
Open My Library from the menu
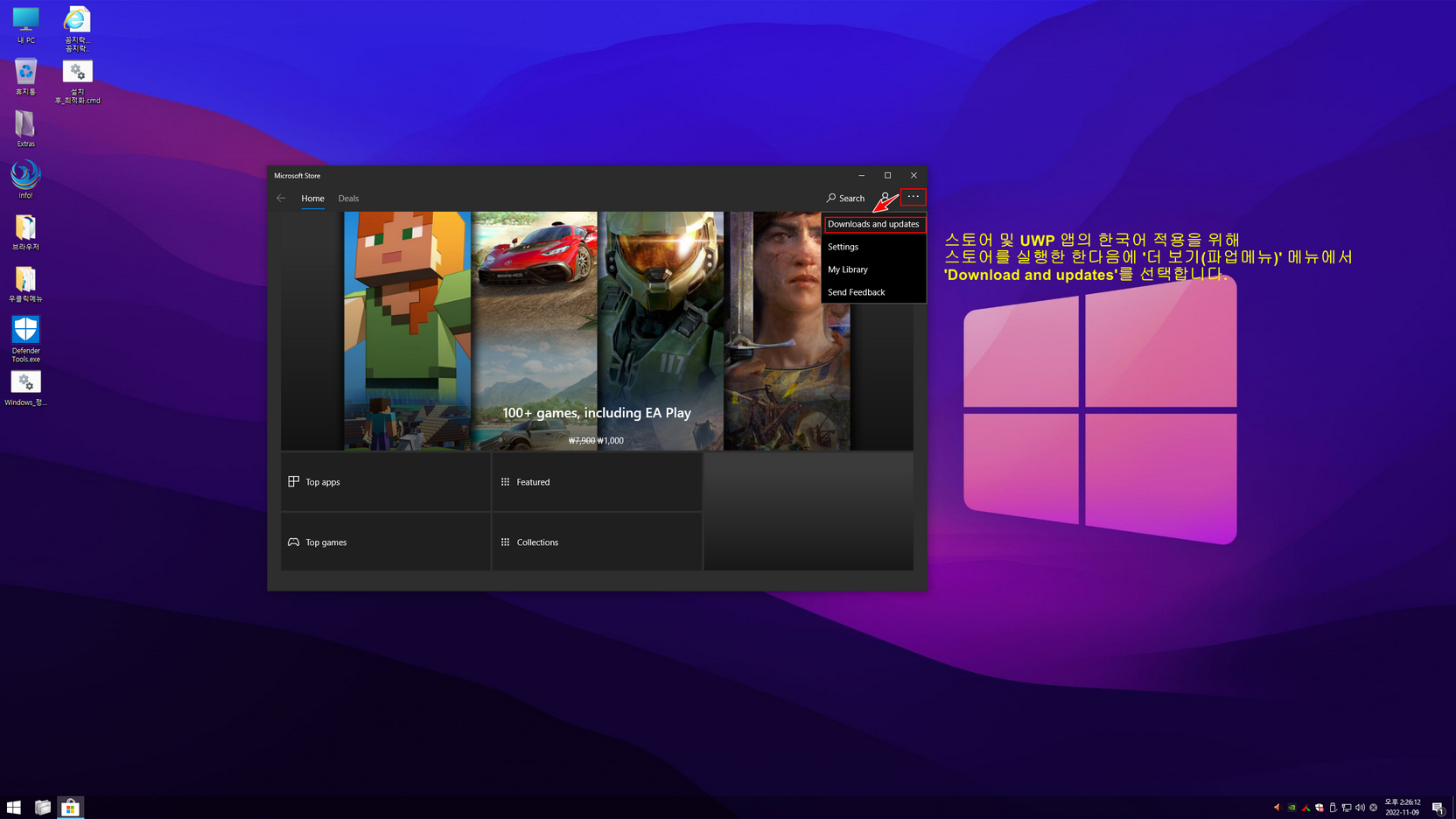pyautogui.click(x=873, y=269)
